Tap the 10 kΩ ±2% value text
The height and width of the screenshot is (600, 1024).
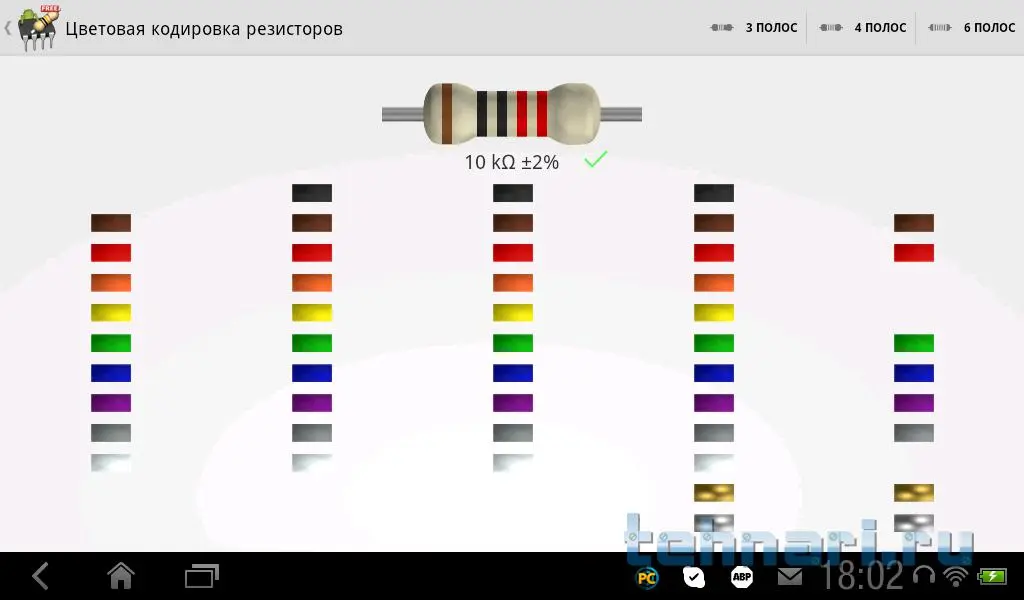click(511, 162)
